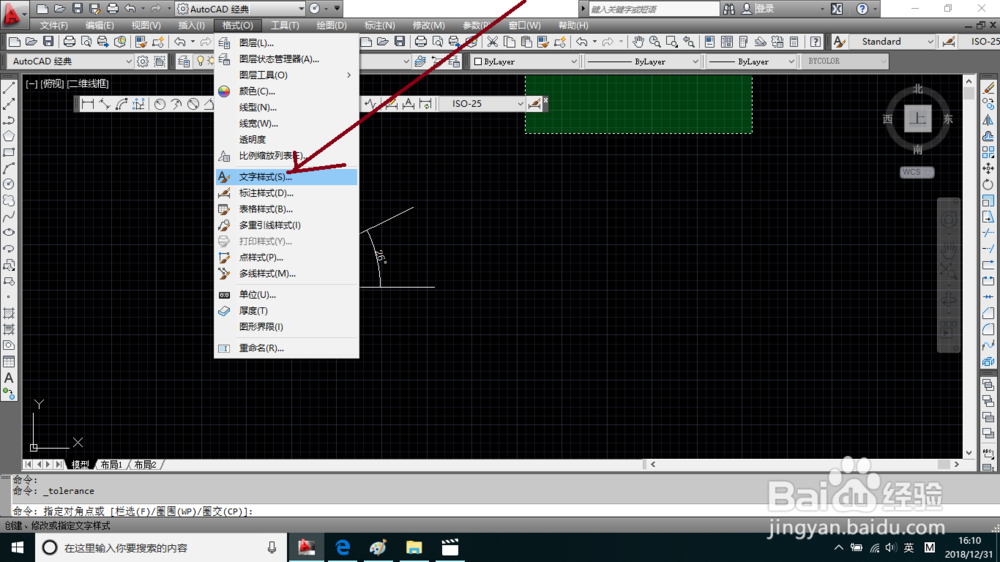Click Save As in the Quick Access toolbar

94,9
